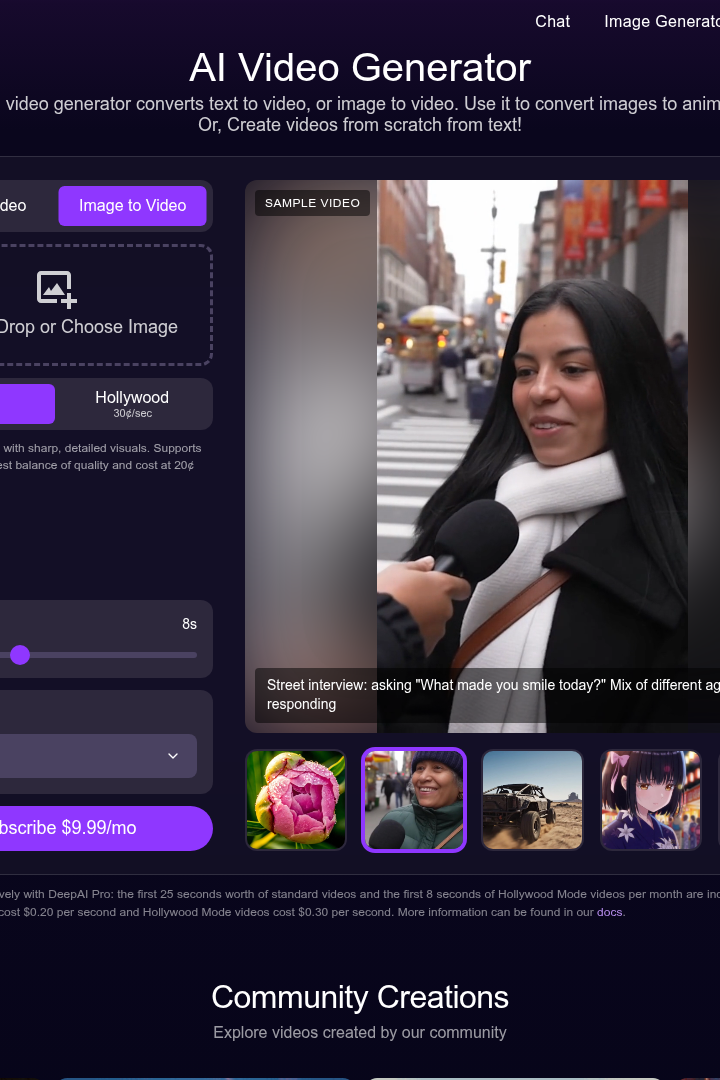Screen dimensions: 720x1080
Task: Choose the Hollywood 30¢/sec mode
Action: click(x=132, y=404)
